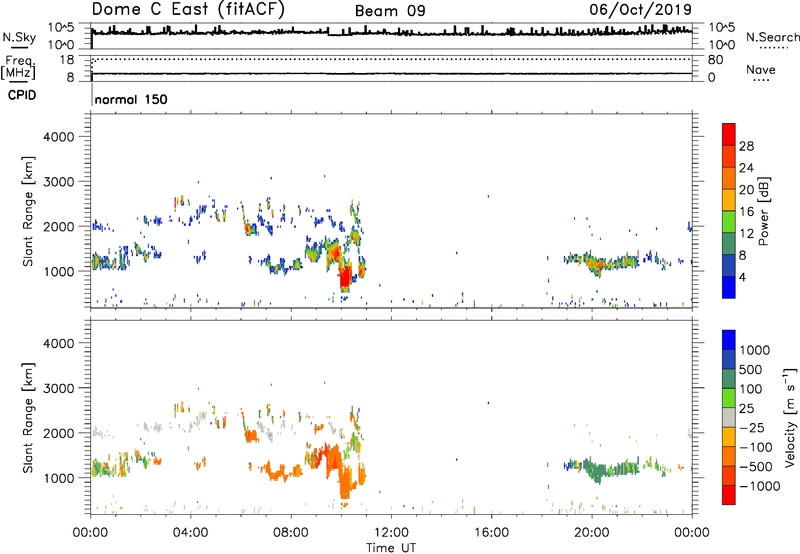This screenshot has width=800, height=554.
Task: Click the frequency trace line in the Freq panel
Action: point(392,74)
